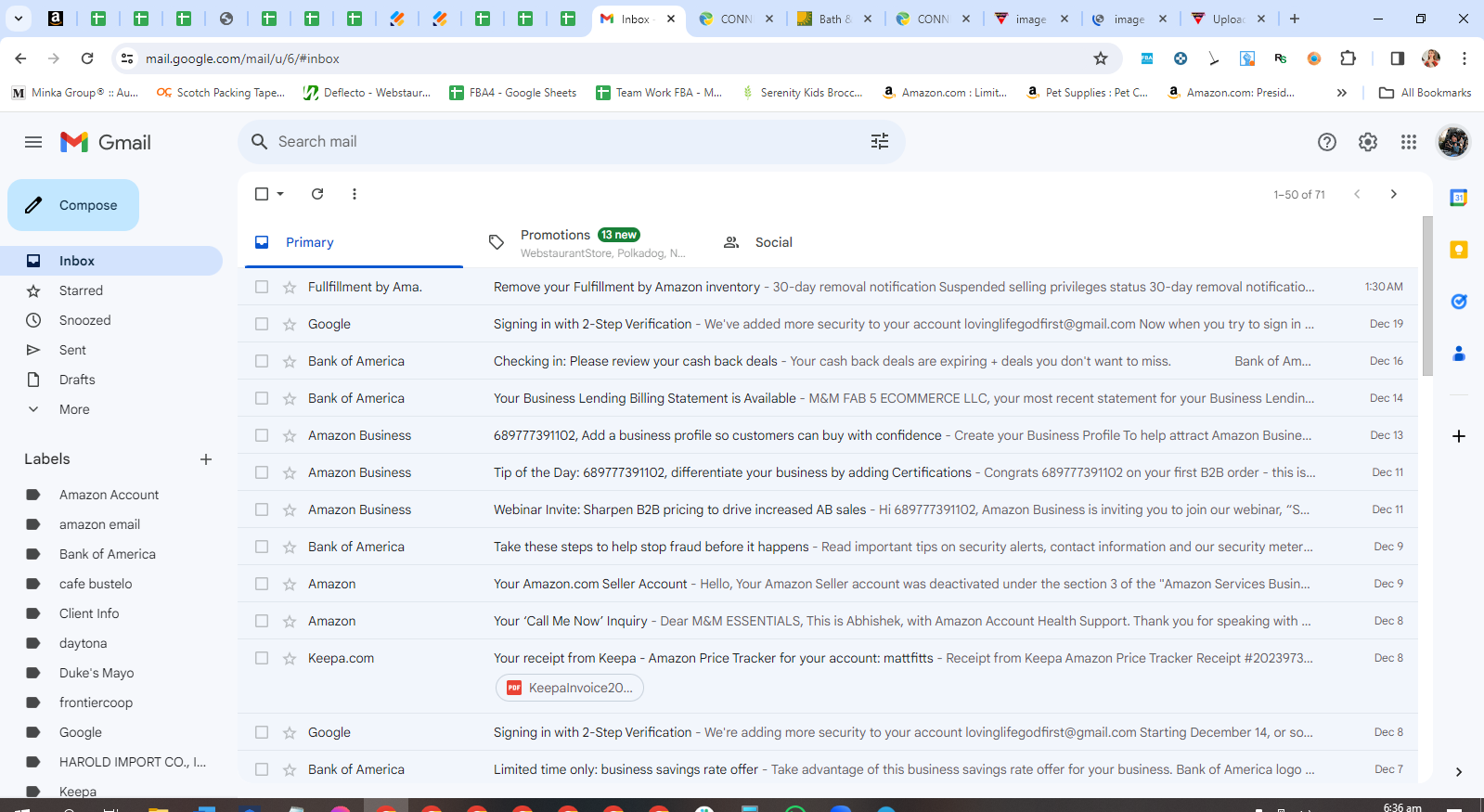The image size is (1484, 812).
Task: Star the Fullfillment by Ama. email
Action: [x=290, y=288]
